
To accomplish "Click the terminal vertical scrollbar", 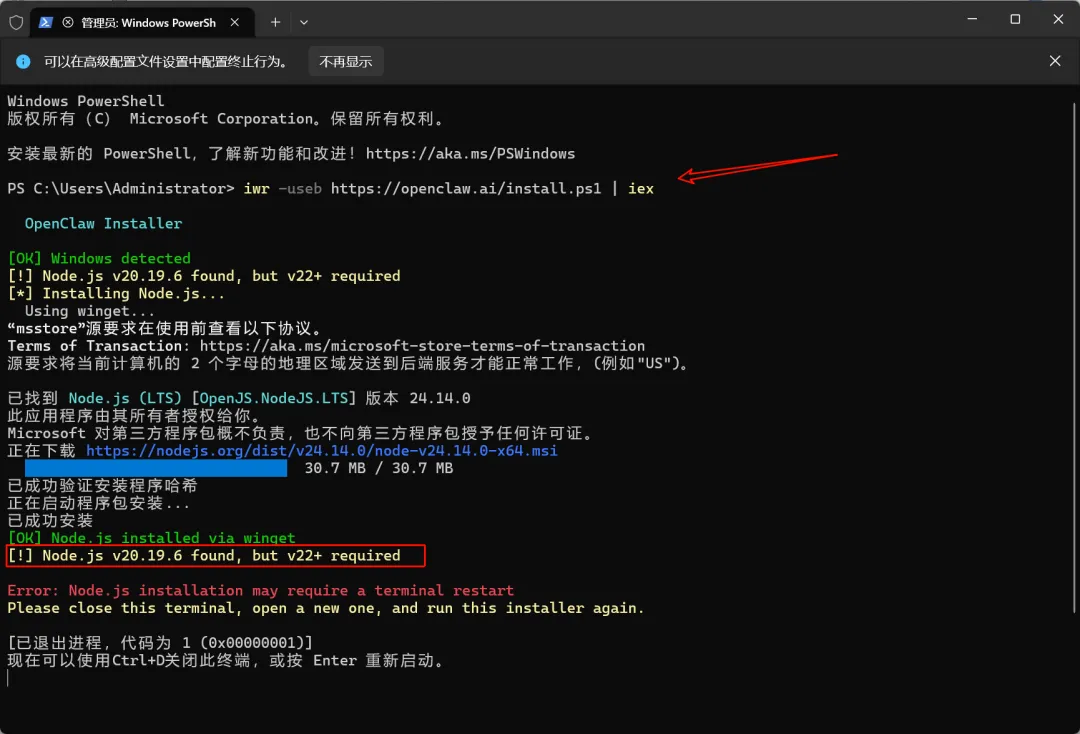I will click(x=1074, y=358).
